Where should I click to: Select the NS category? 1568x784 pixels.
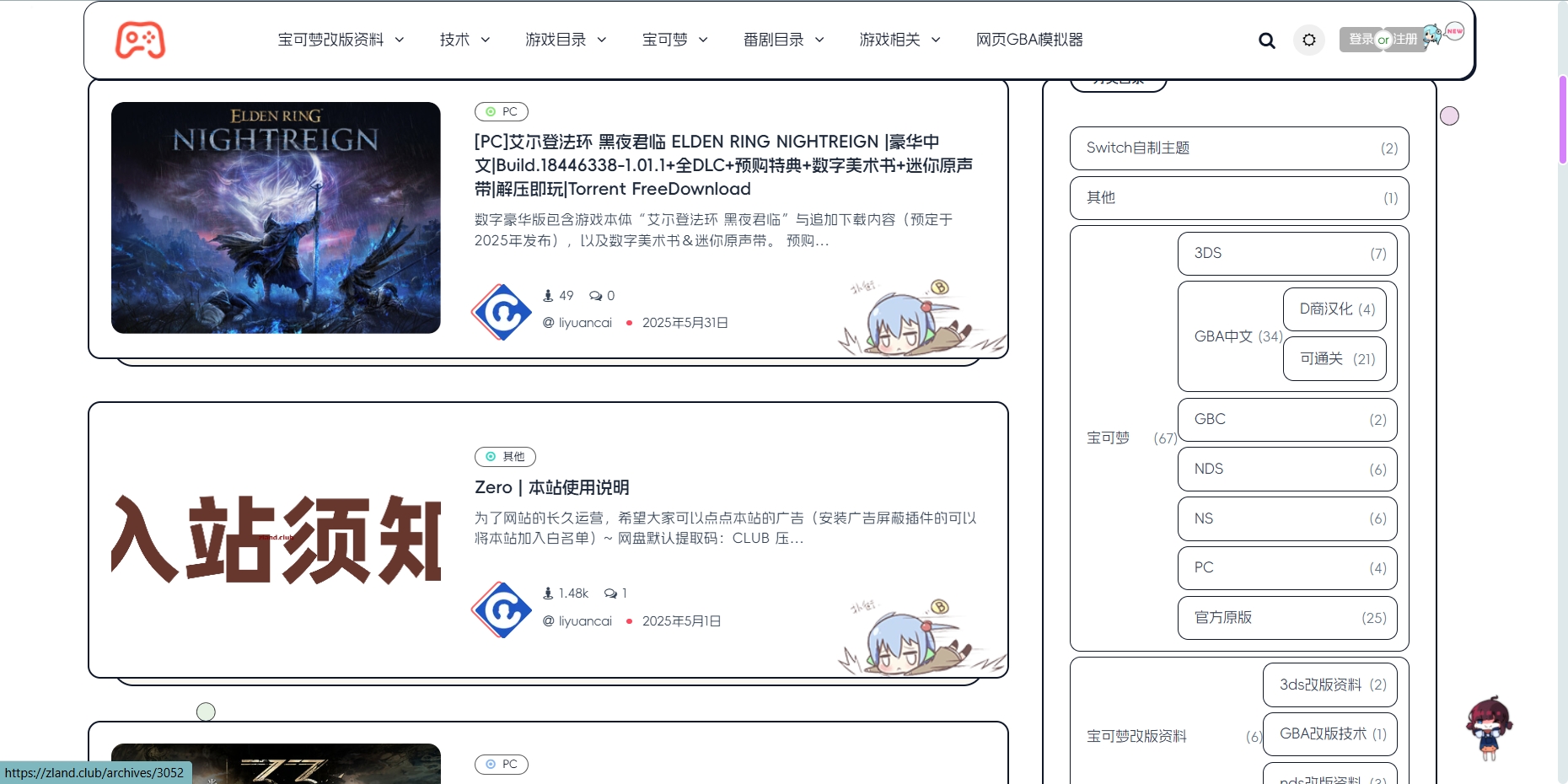coord(1287,519)
